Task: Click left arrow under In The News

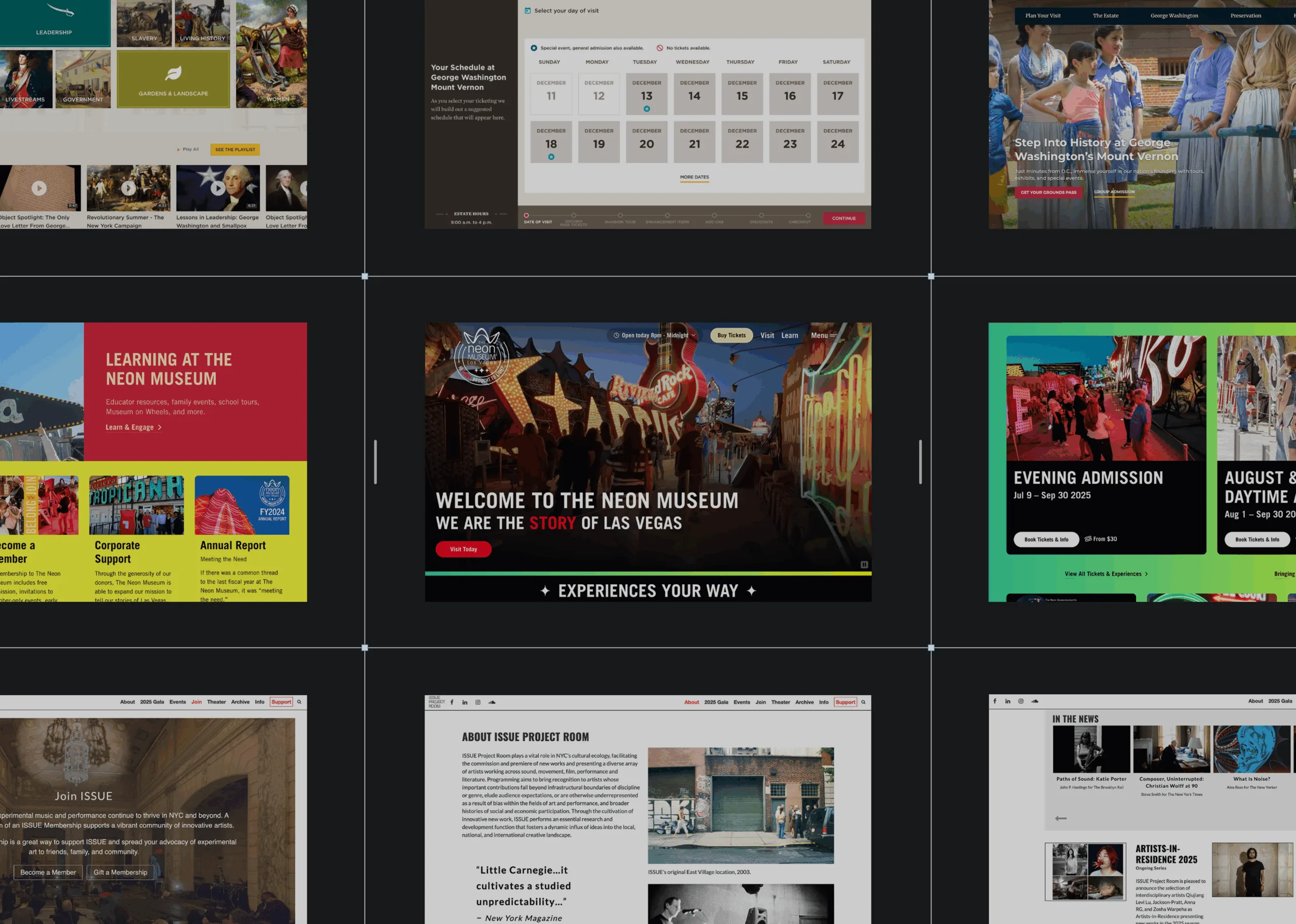Action: coord(1061,818)
